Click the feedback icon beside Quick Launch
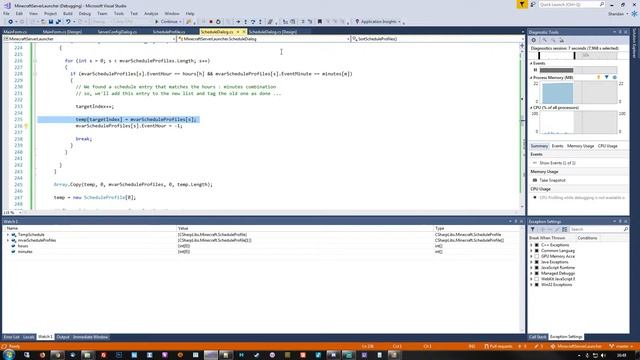This screenshot has height=360, width=640. tap(533, 4)
